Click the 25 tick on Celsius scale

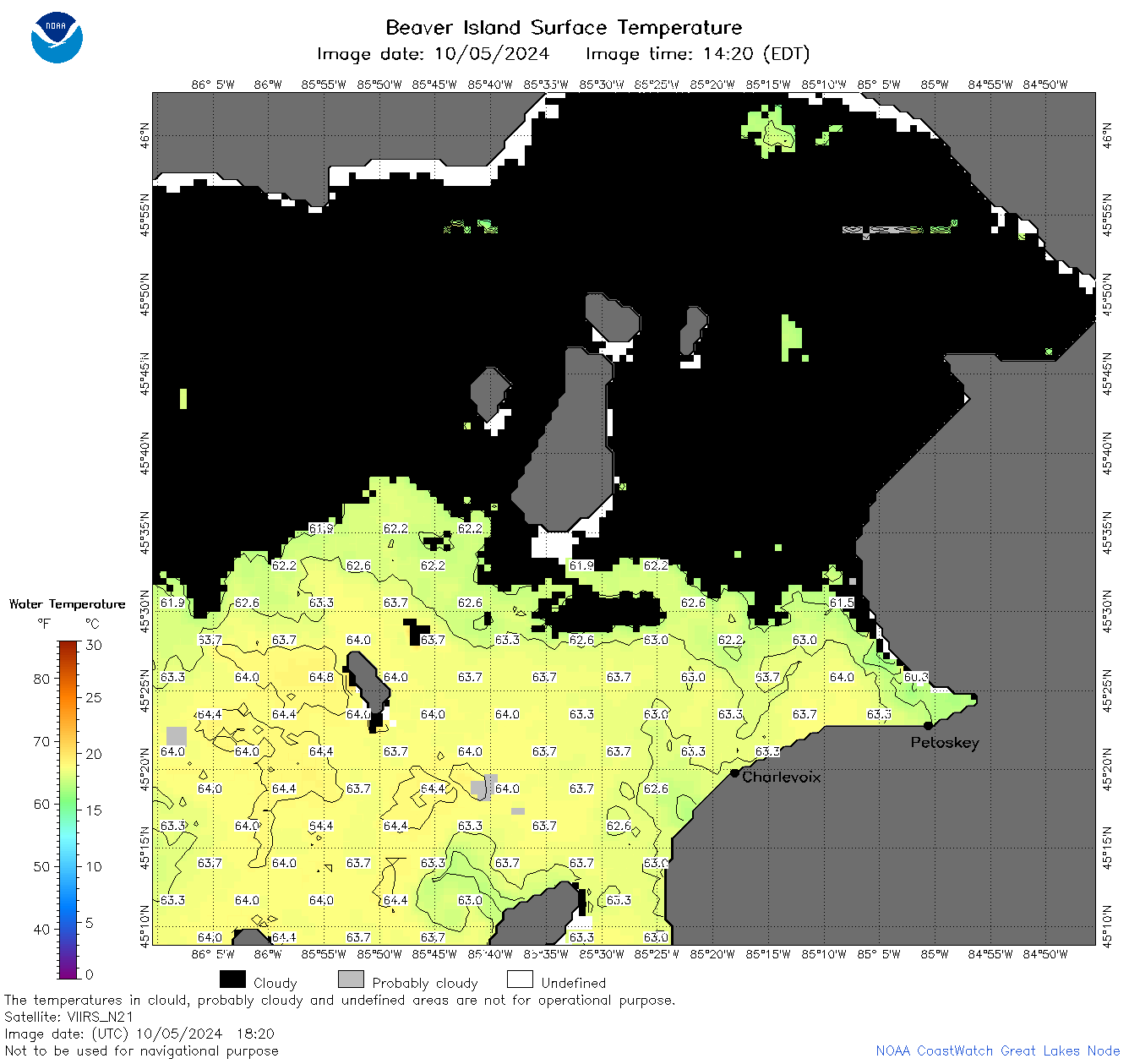coord(94,697)
